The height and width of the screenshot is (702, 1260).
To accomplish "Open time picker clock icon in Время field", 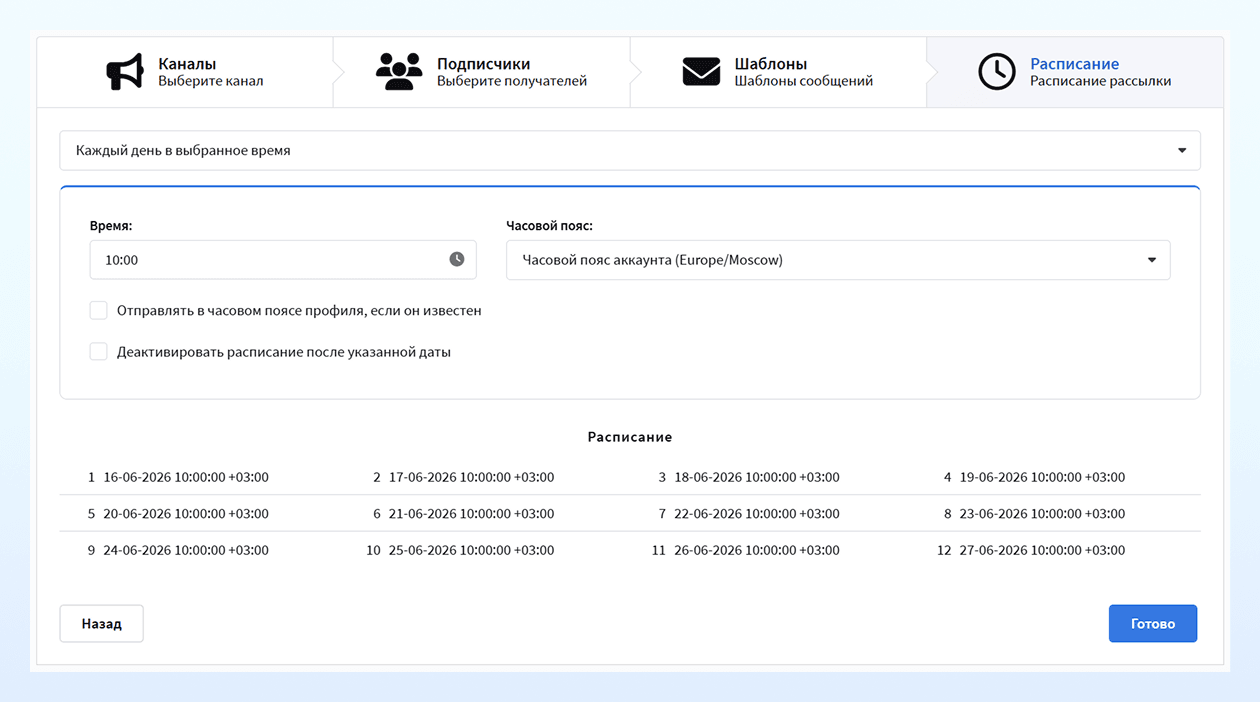I will tap(457, 259).
